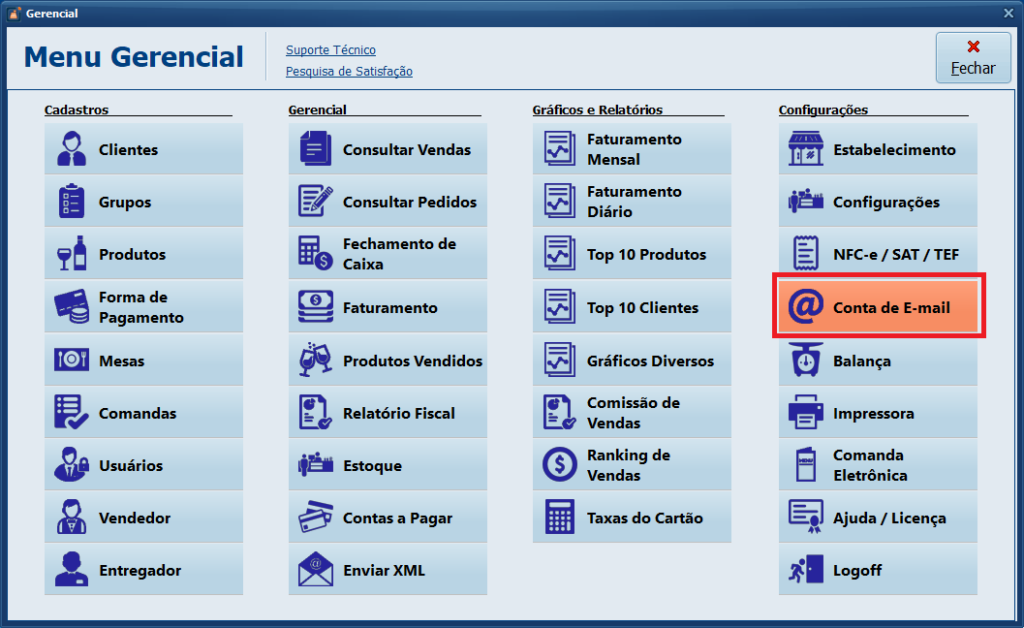
Task: Click the Balança scale icon
Action: tap(805, 361)
